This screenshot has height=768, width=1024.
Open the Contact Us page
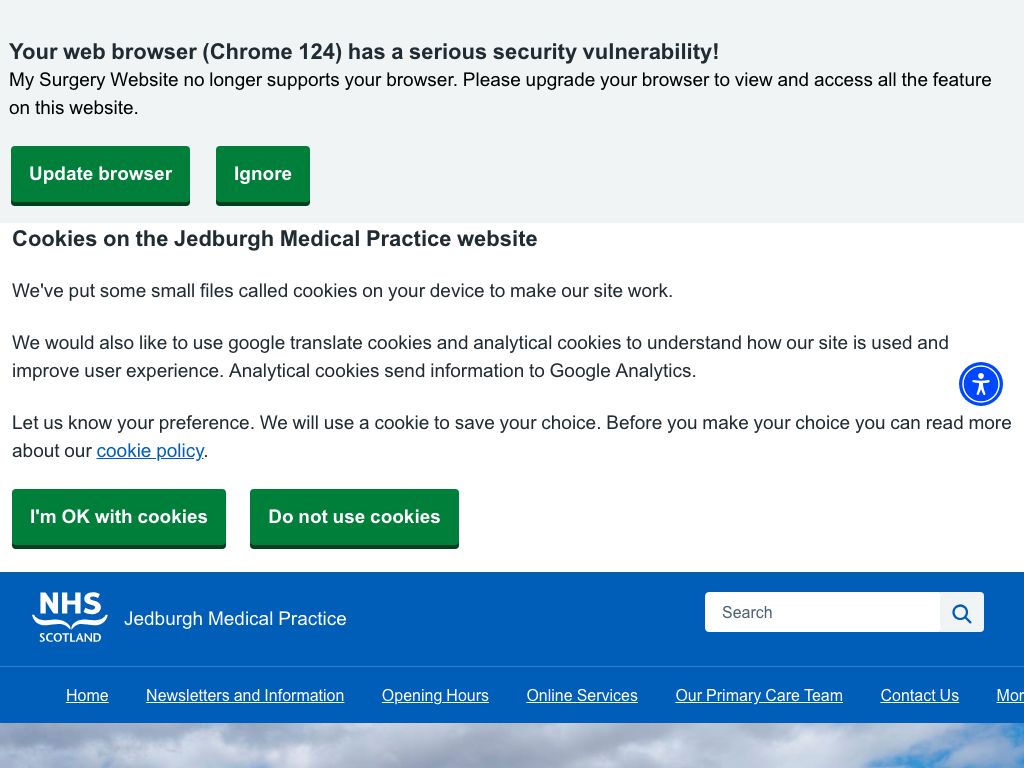coord(920,696)
